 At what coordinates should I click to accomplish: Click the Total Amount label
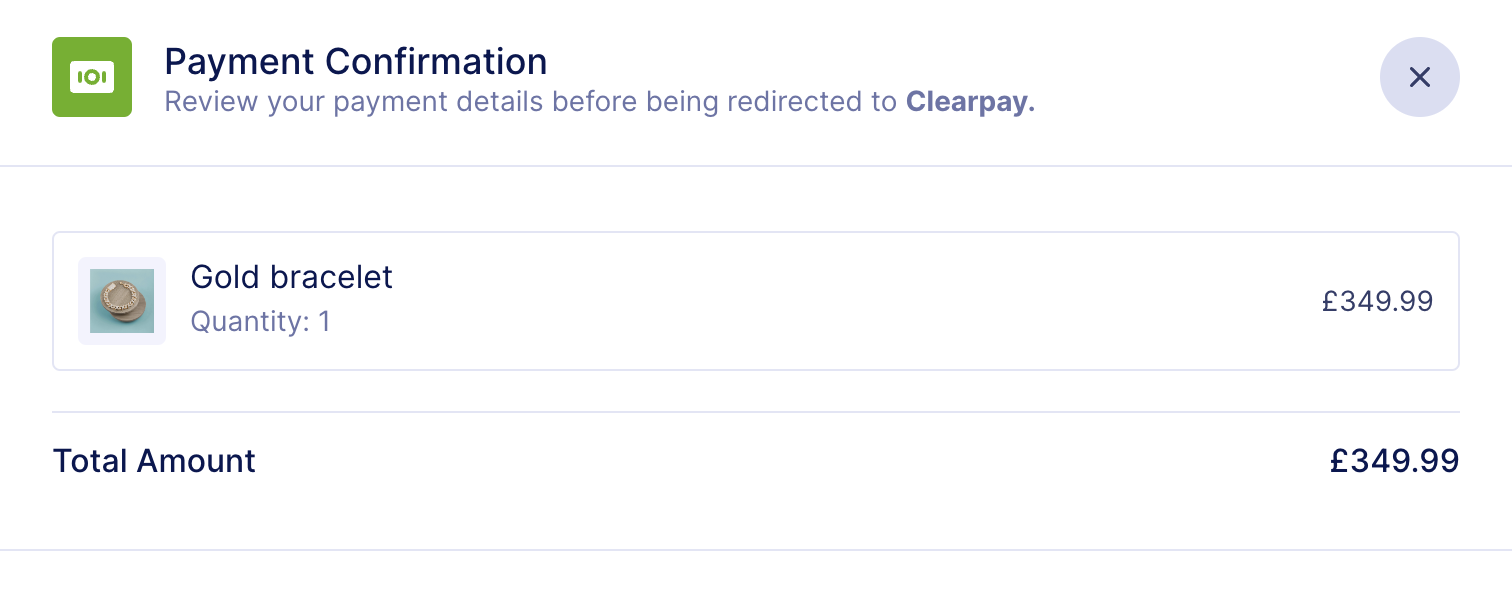tap(154, 461)
